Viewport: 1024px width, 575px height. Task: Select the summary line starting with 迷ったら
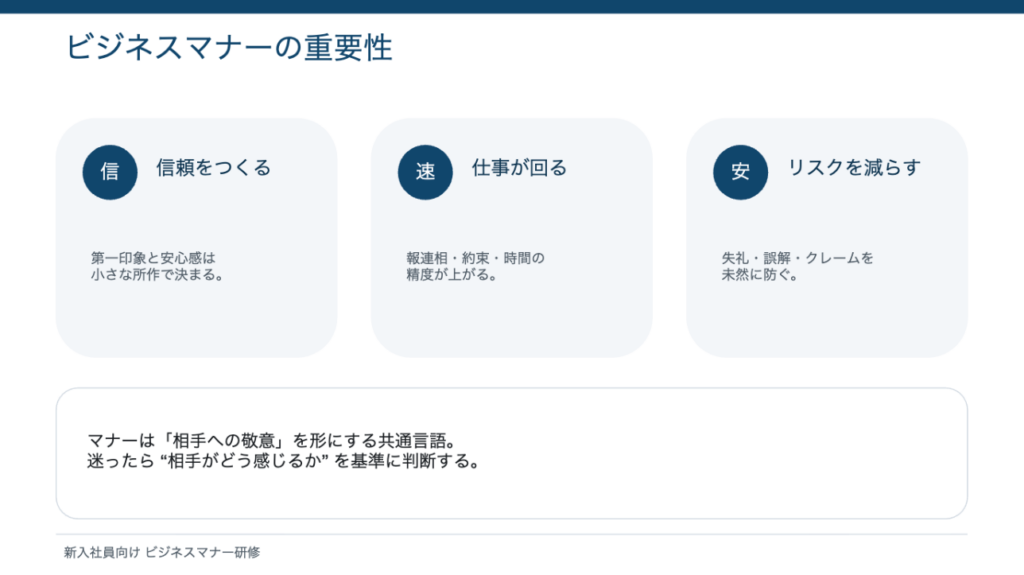coord(284,462)
